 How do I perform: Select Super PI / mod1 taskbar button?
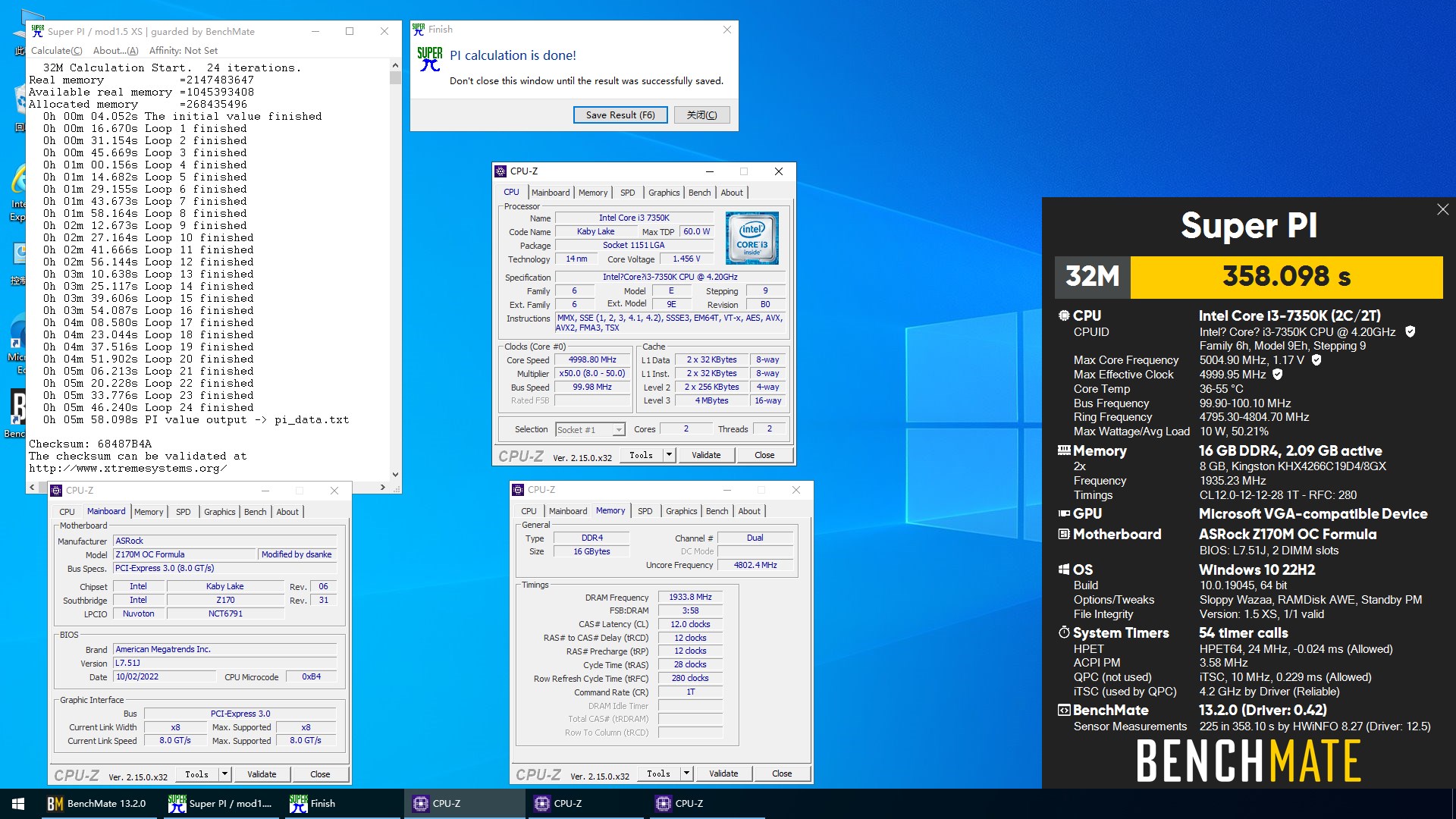(220, 804)
